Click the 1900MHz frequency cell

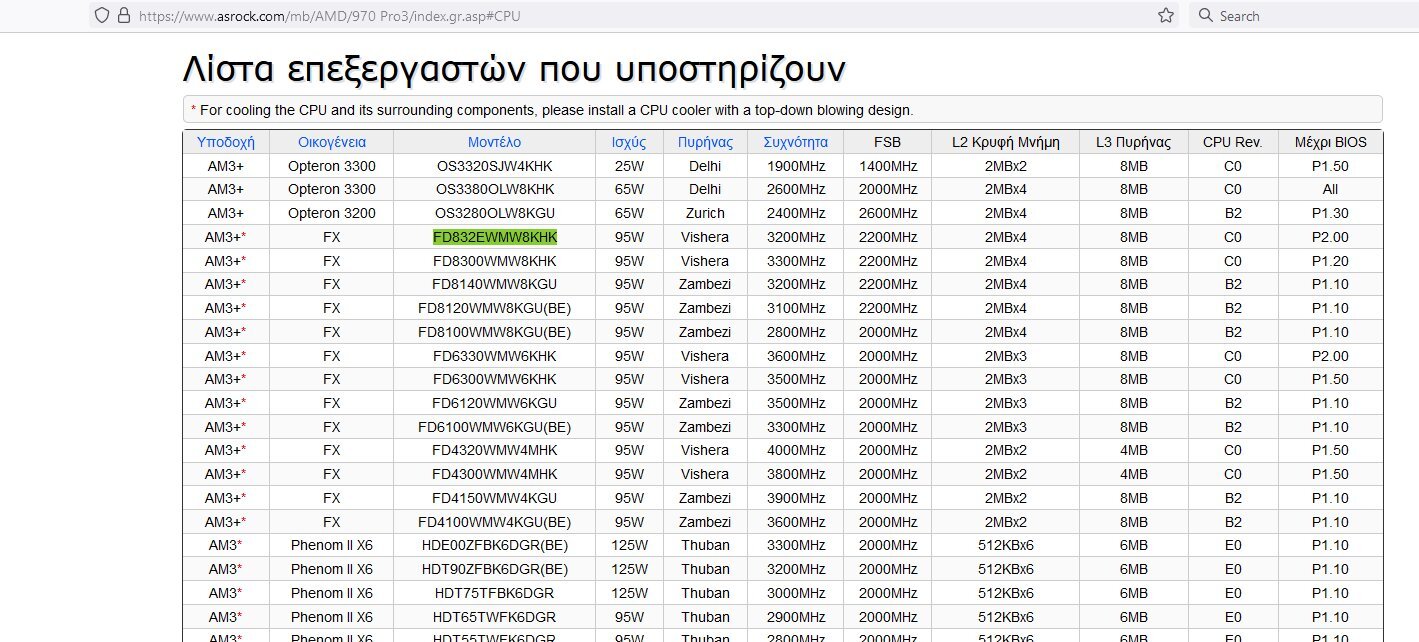coord(795,166)
